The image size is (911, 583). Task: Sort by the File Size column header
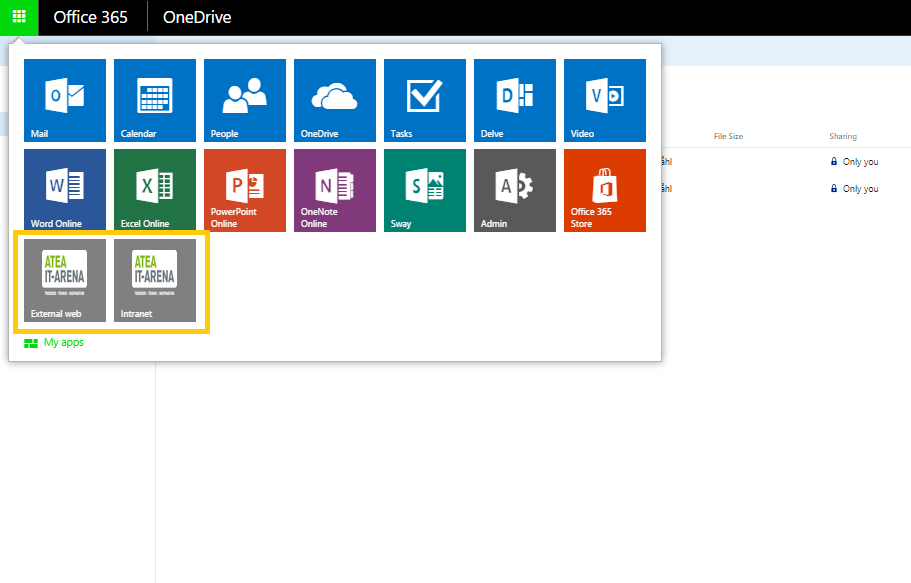click(x=728, y=136)
